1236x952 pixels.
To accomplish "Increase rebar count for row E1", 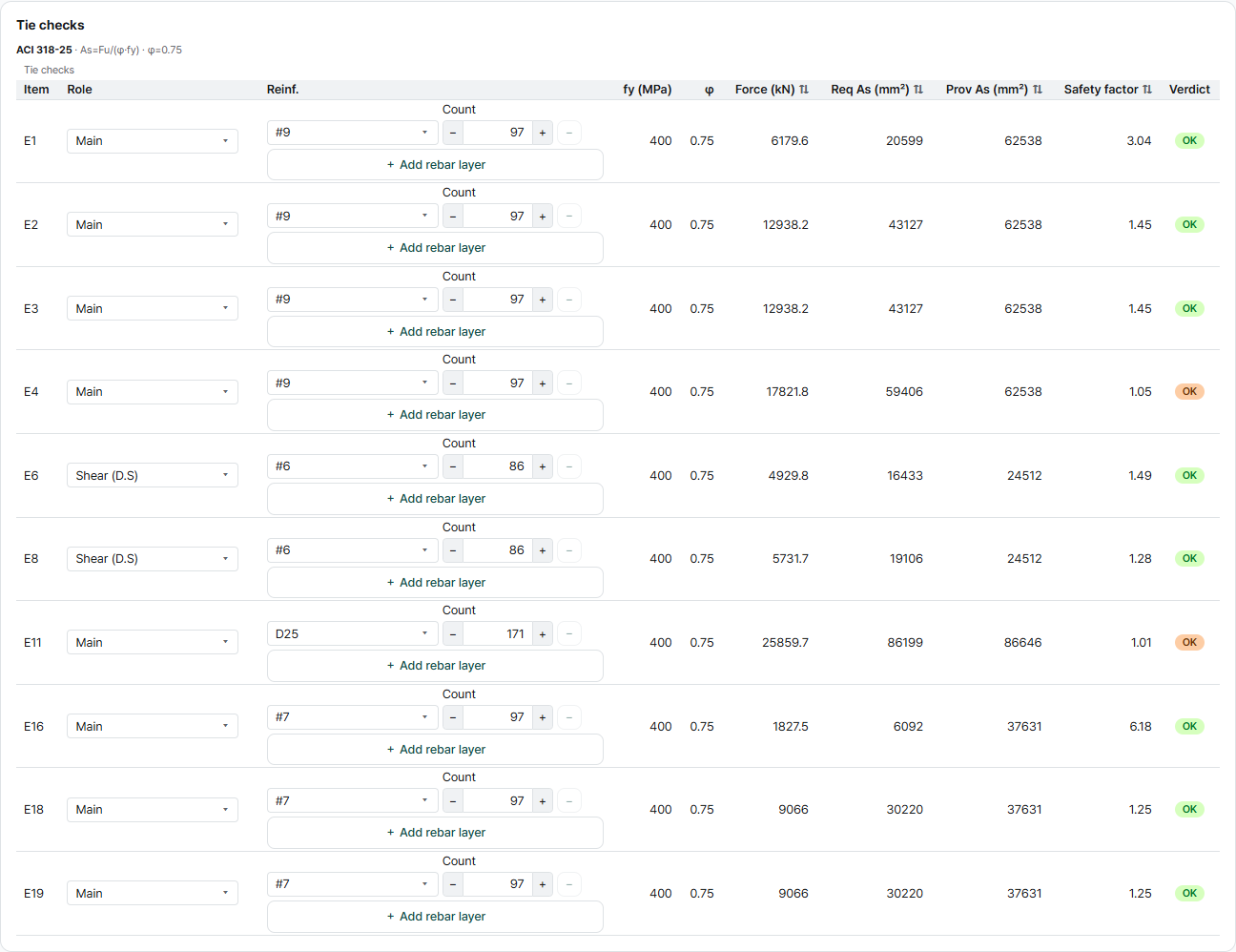I will 543,133.
